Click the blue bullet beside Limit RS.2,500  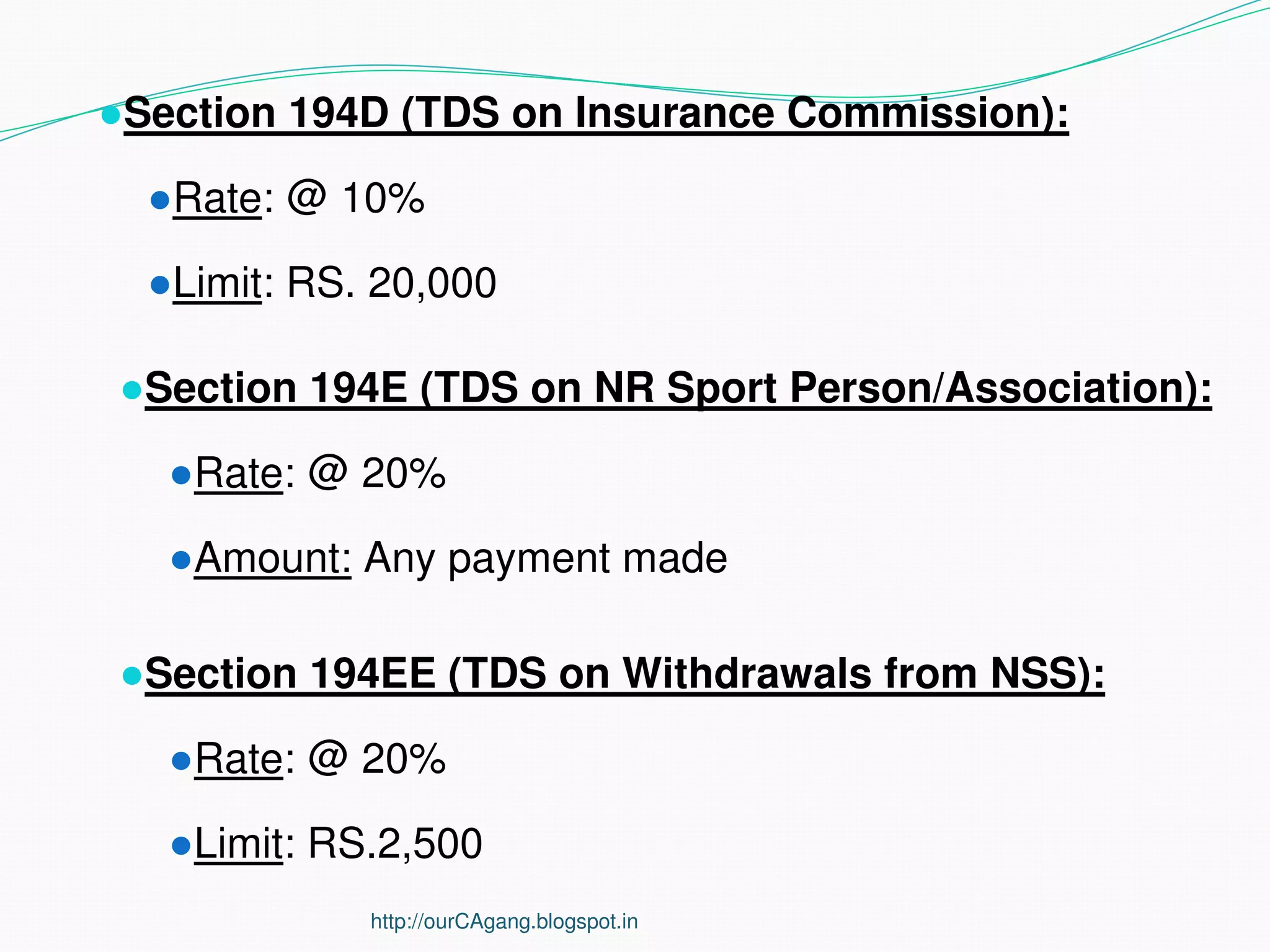[x=180, y=845]
